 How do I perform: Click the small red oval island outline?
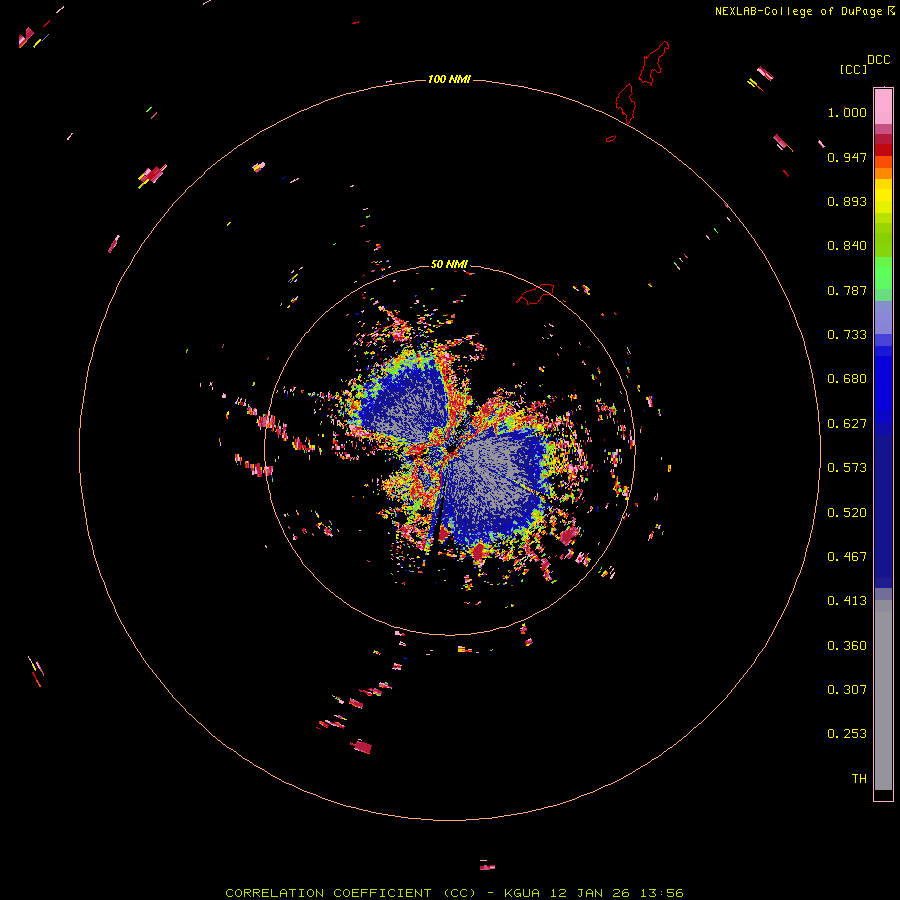tap(611, 138)
